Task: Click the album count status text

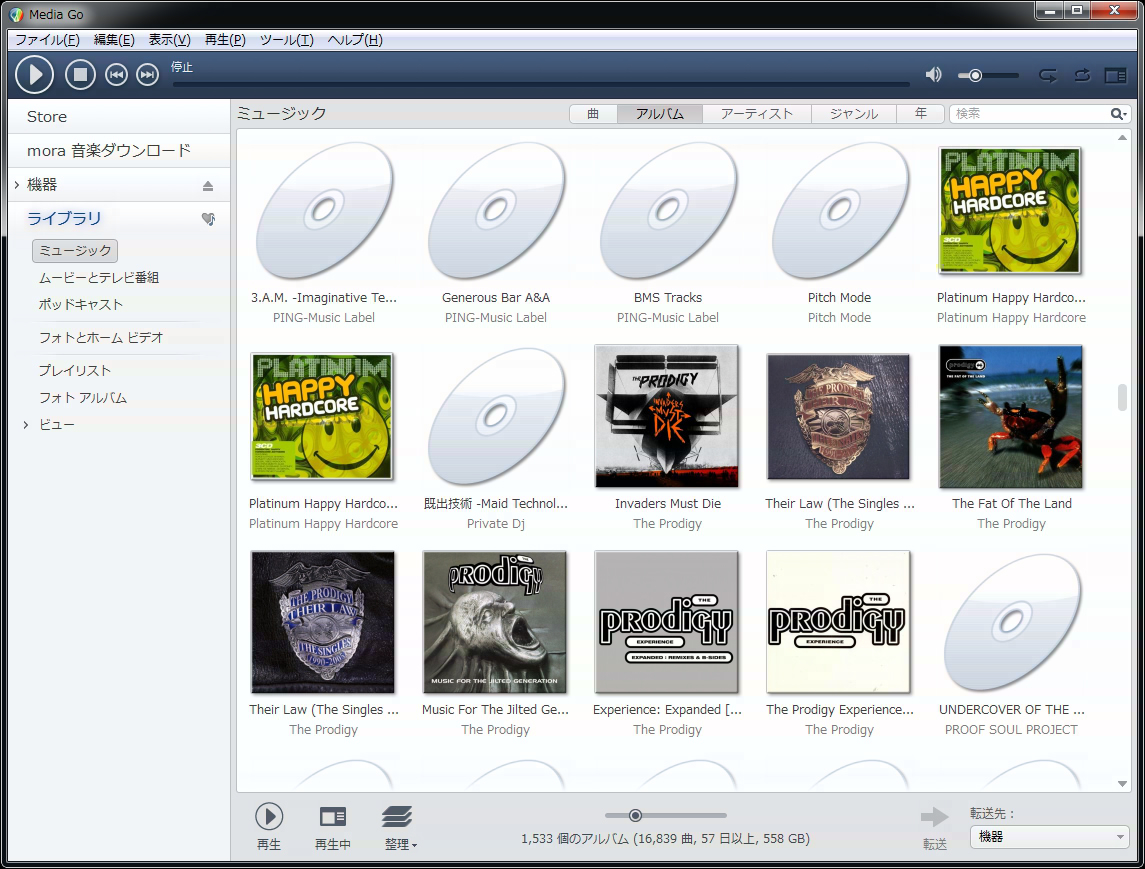Action: coord(665,839)
